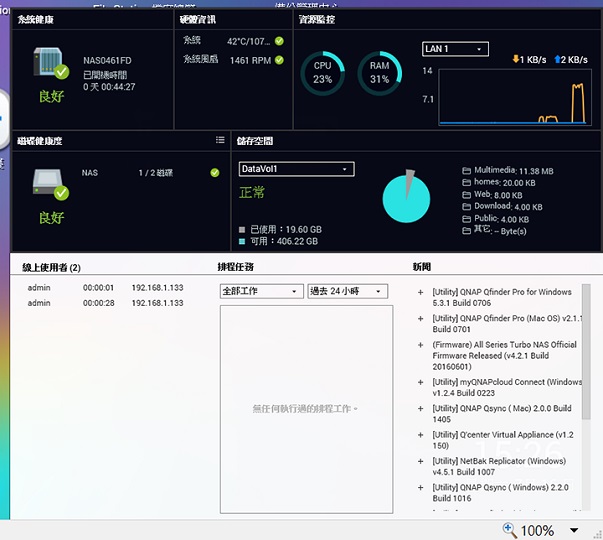Click the NAS disk status green check

215,173
